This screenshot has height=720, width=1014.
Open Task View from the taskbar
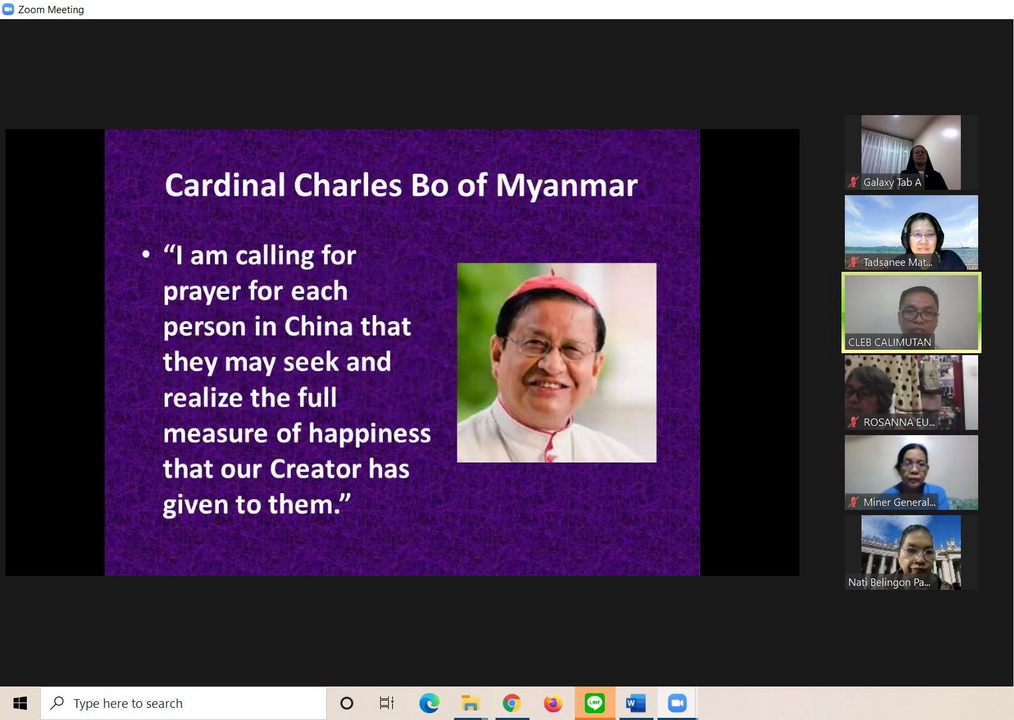[387, 703]
